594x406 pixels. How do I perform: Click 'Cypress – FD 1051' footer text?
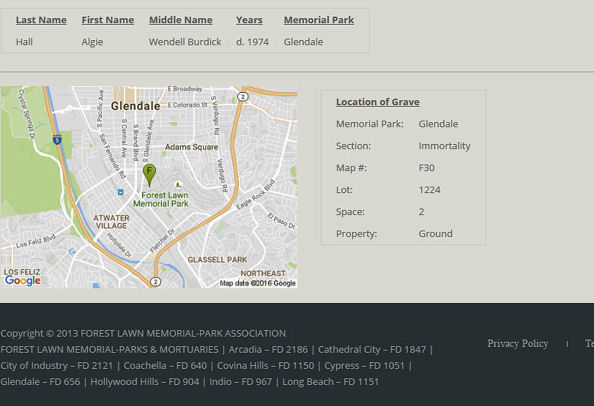pos(364,366)
